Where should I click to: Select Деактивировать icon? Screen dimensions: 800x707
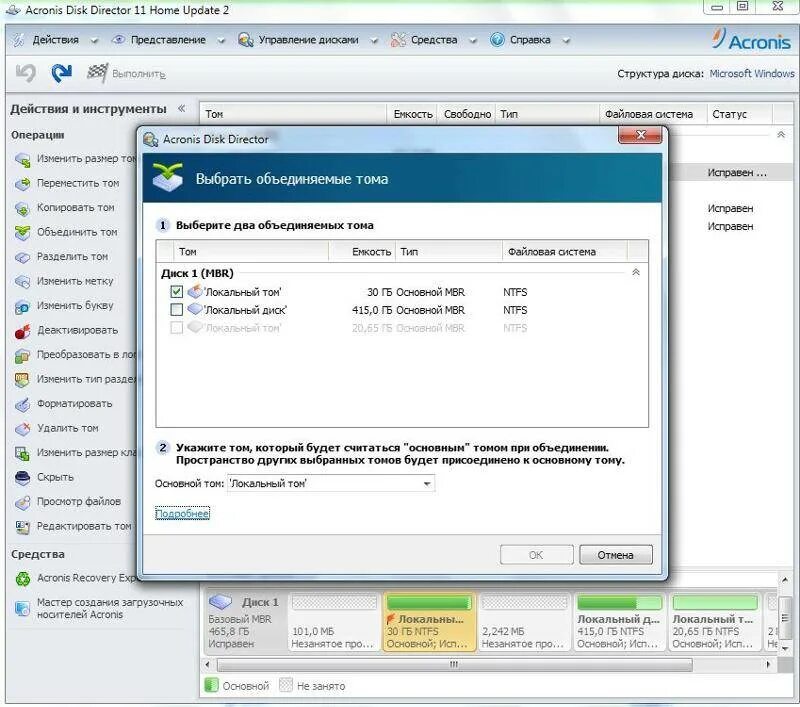22,331
